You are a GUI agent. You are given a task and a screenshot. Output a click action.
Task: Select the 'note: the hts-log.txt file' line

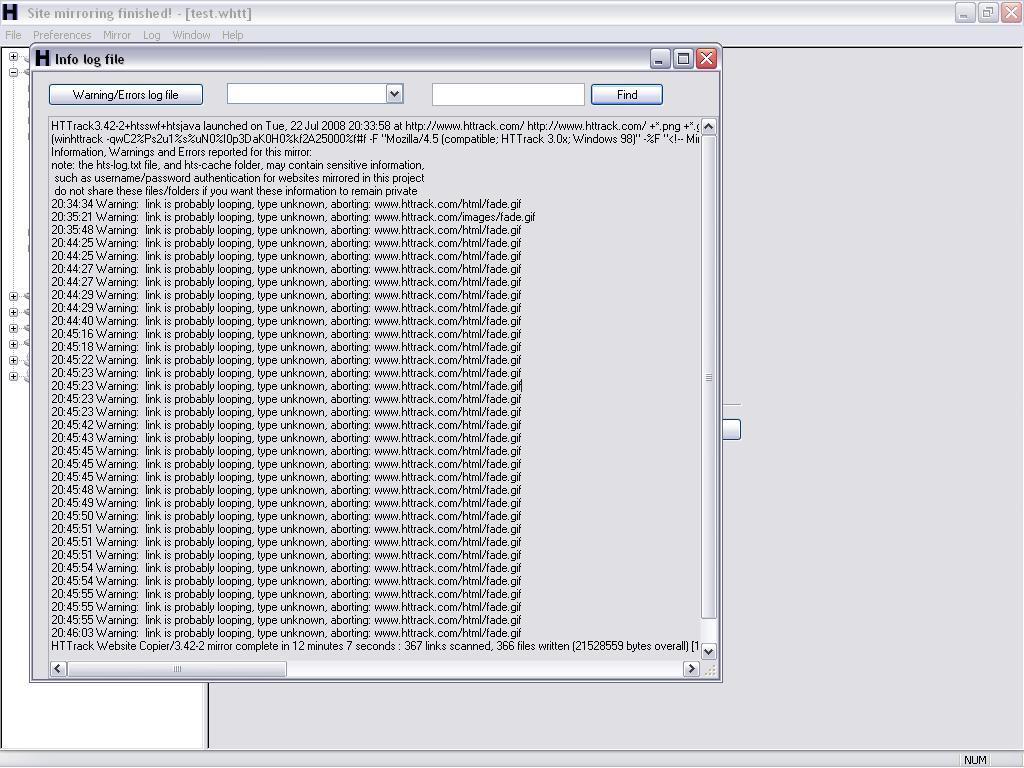pyautogui.click(x=238, y=165)
